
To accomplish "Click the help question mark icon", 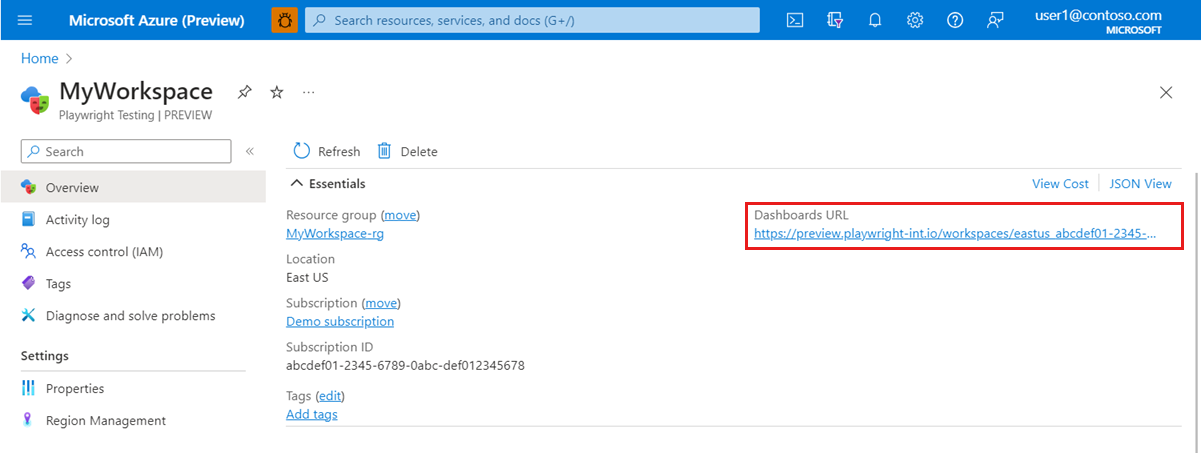I will tap(955, 20).
